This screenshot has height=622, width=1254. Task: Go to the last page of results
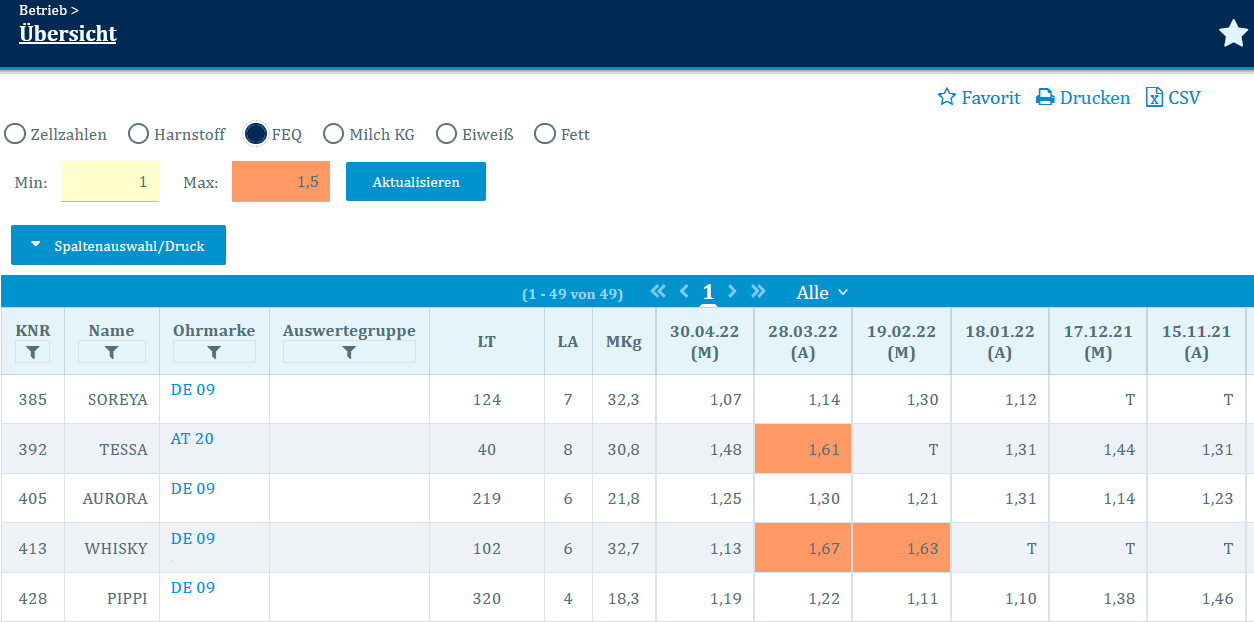[758, 292]
